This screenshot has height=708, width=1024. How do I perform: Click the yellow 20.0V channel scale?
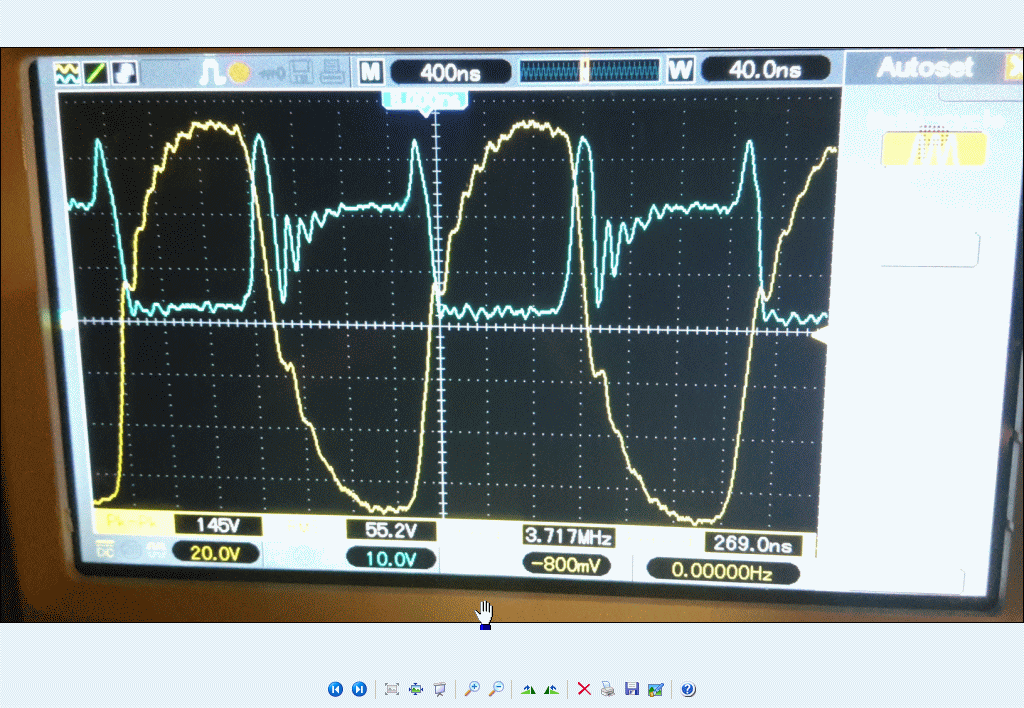(x=216, y=553)
